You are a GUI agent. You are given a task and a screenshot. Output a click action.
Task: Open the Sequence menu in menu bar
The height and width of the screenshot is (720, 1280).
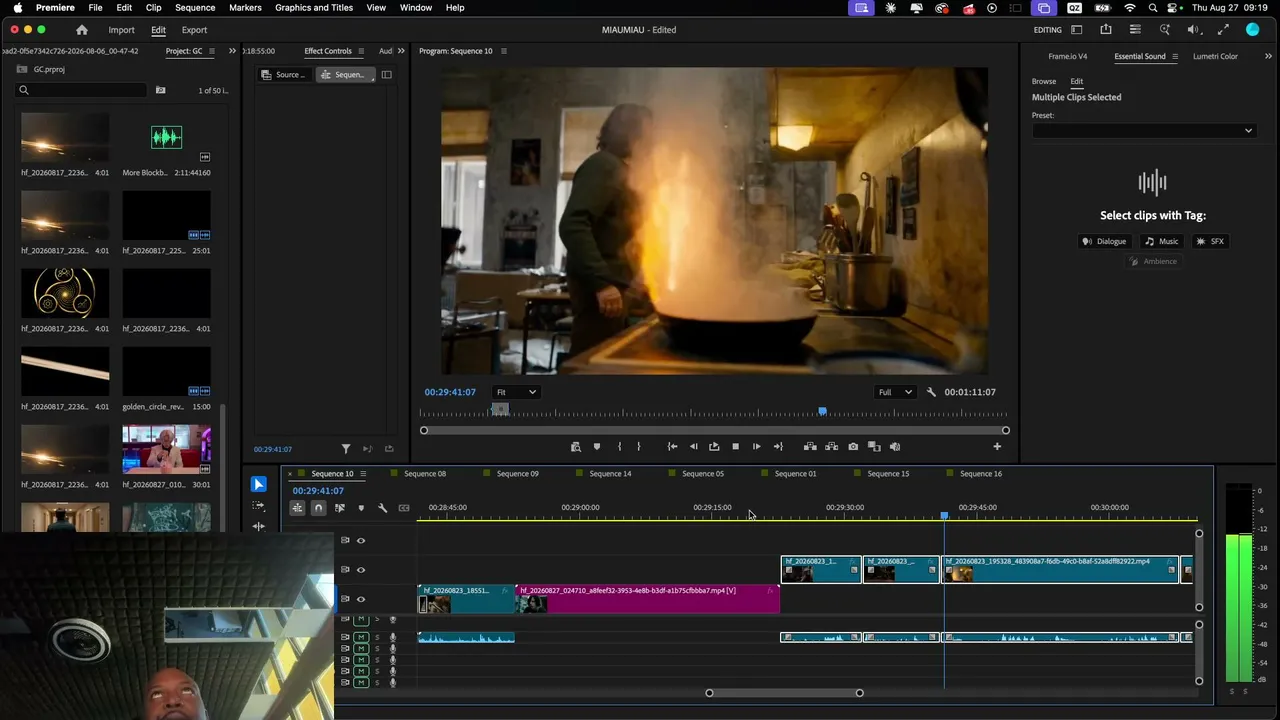(x=195, y=8)
